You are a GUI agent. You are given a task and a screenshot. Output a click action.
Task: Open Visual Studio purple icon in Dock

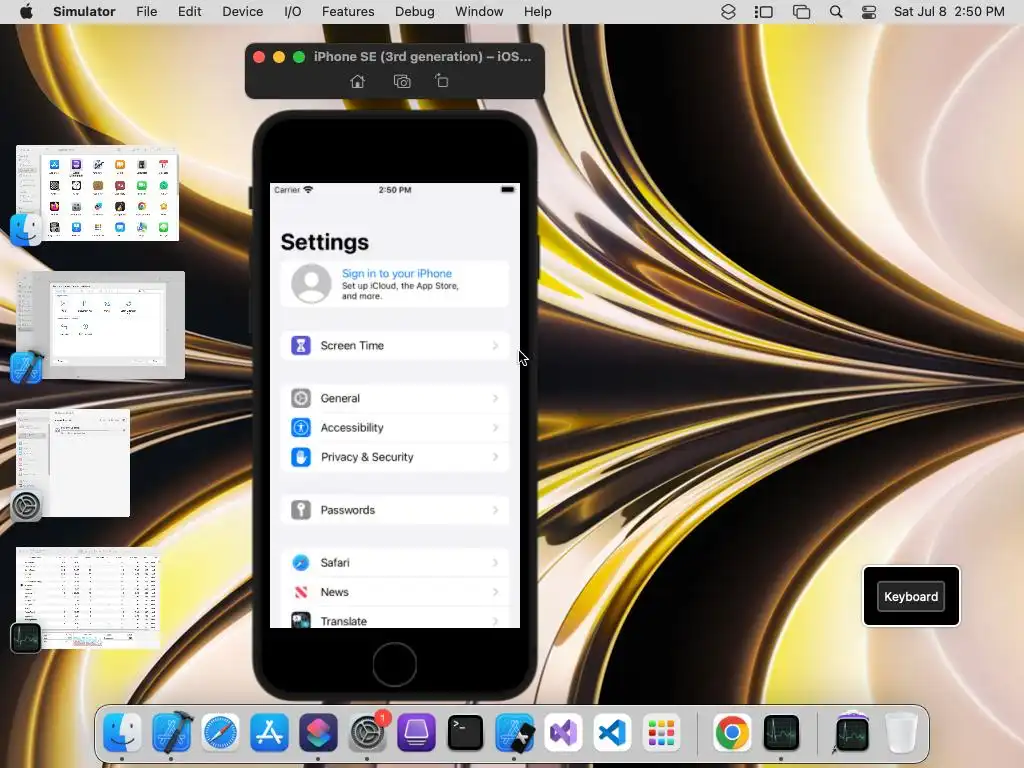(x=564, y=732)
